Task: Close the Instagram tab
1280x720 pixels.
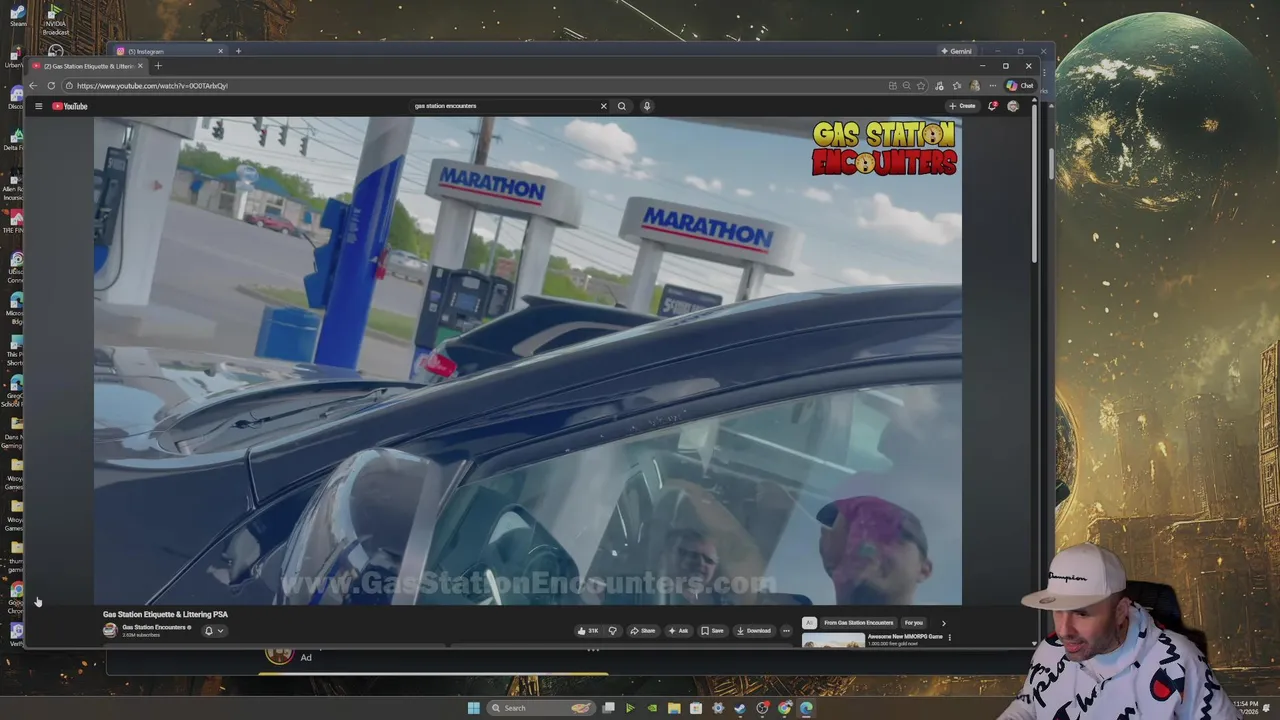Action: point(220,51)
